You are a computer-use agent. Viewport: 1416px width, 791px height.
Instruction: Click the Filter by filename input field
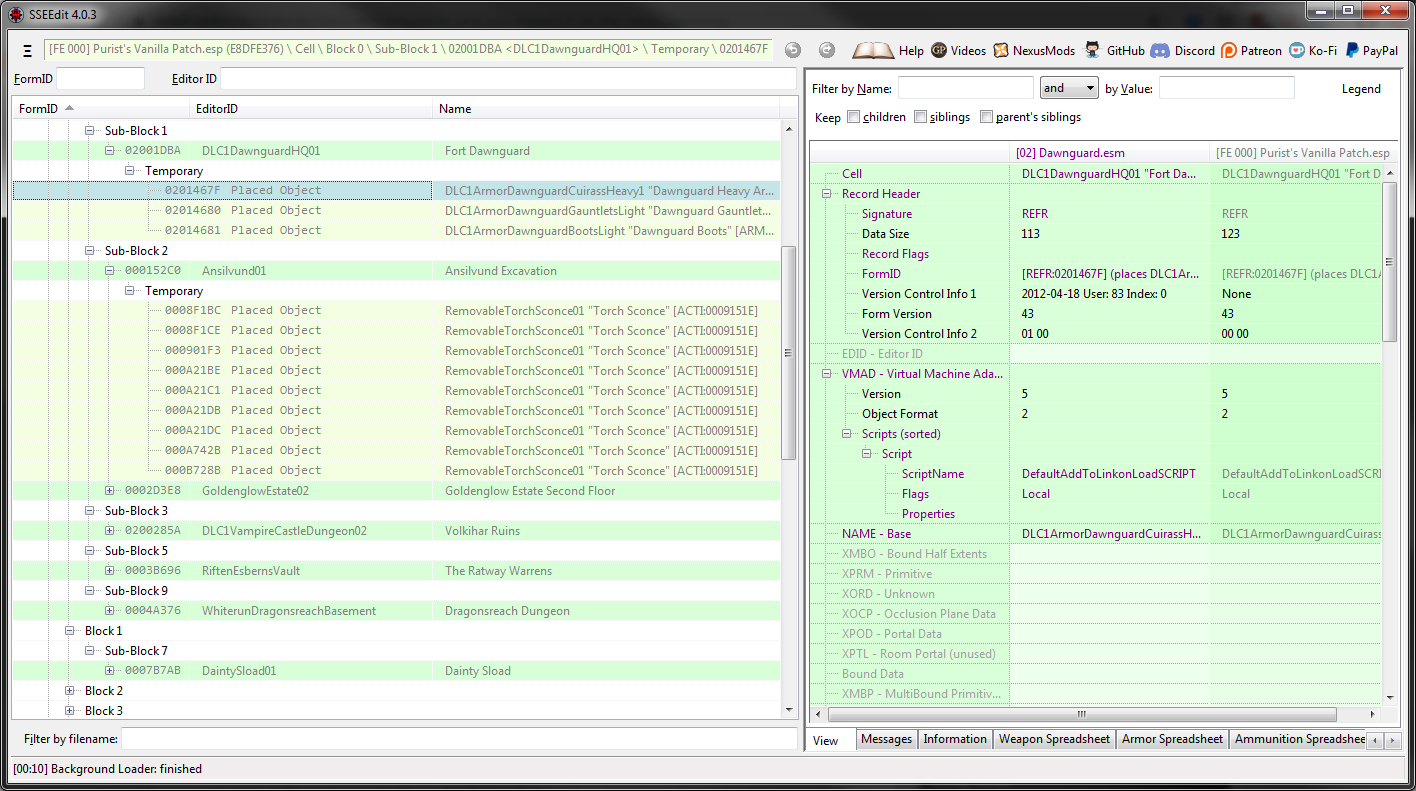(458, 739)
